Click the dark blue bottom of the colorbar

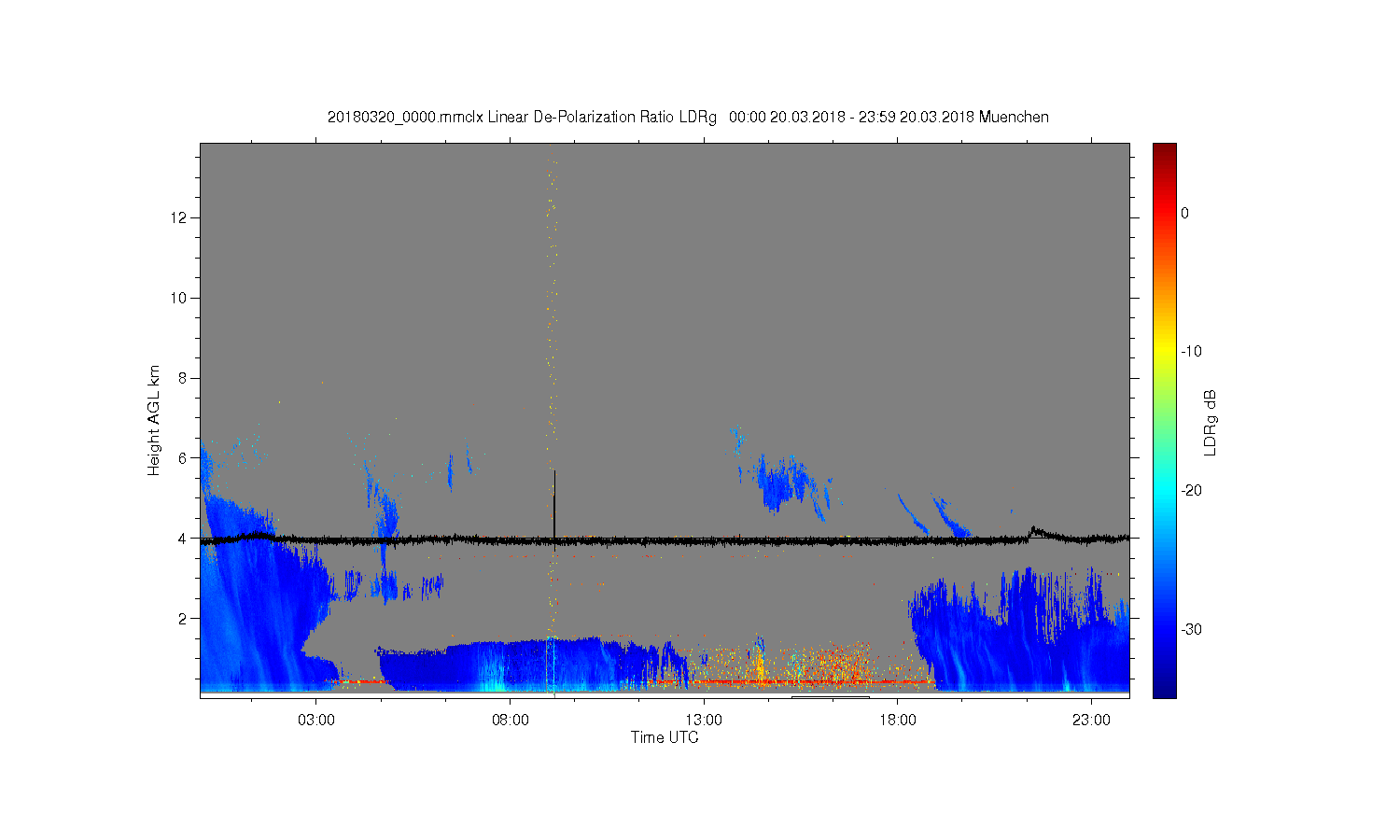(1164, 689)
